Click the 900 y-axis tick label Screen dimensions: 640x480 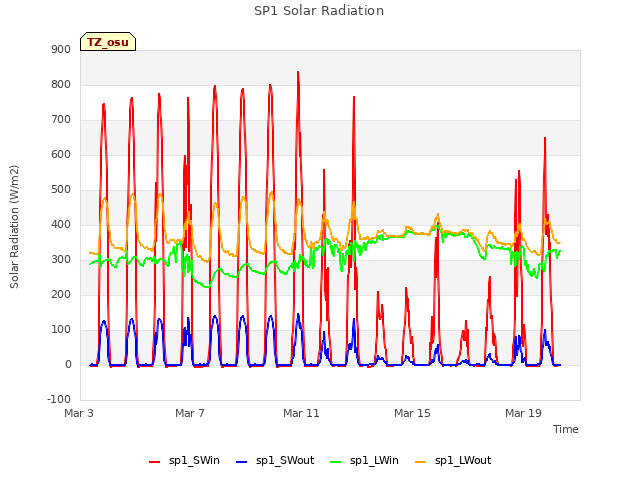[61, 50]
